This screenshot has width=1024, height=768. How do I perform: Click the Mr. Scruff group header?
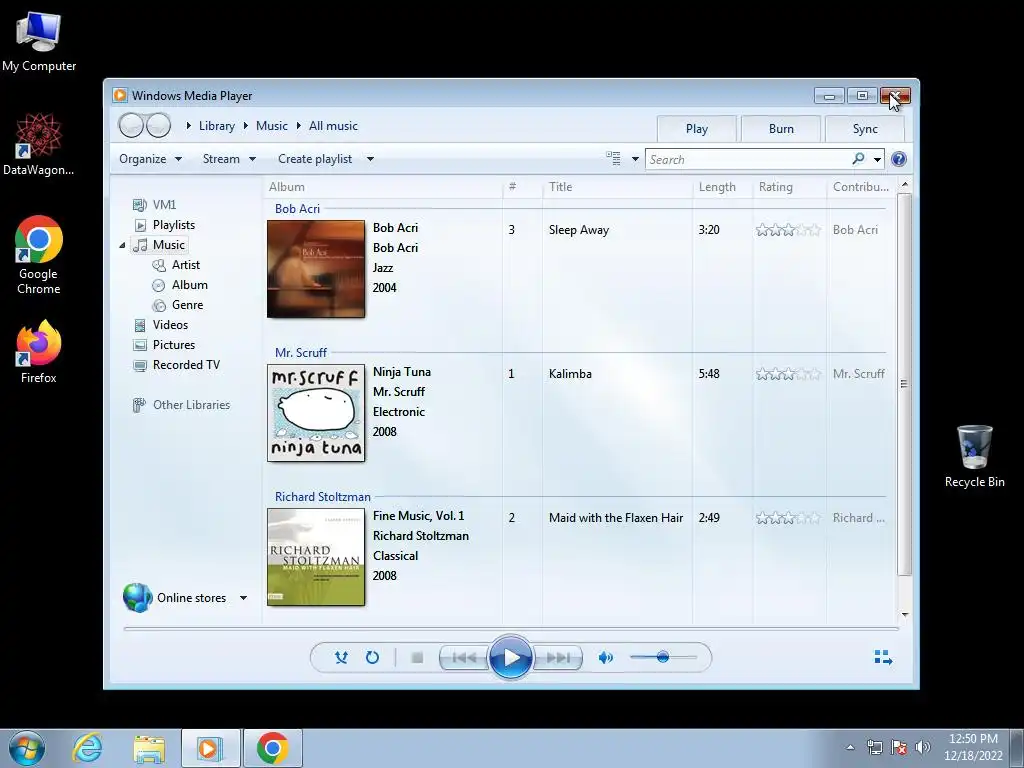click(300, 353)
